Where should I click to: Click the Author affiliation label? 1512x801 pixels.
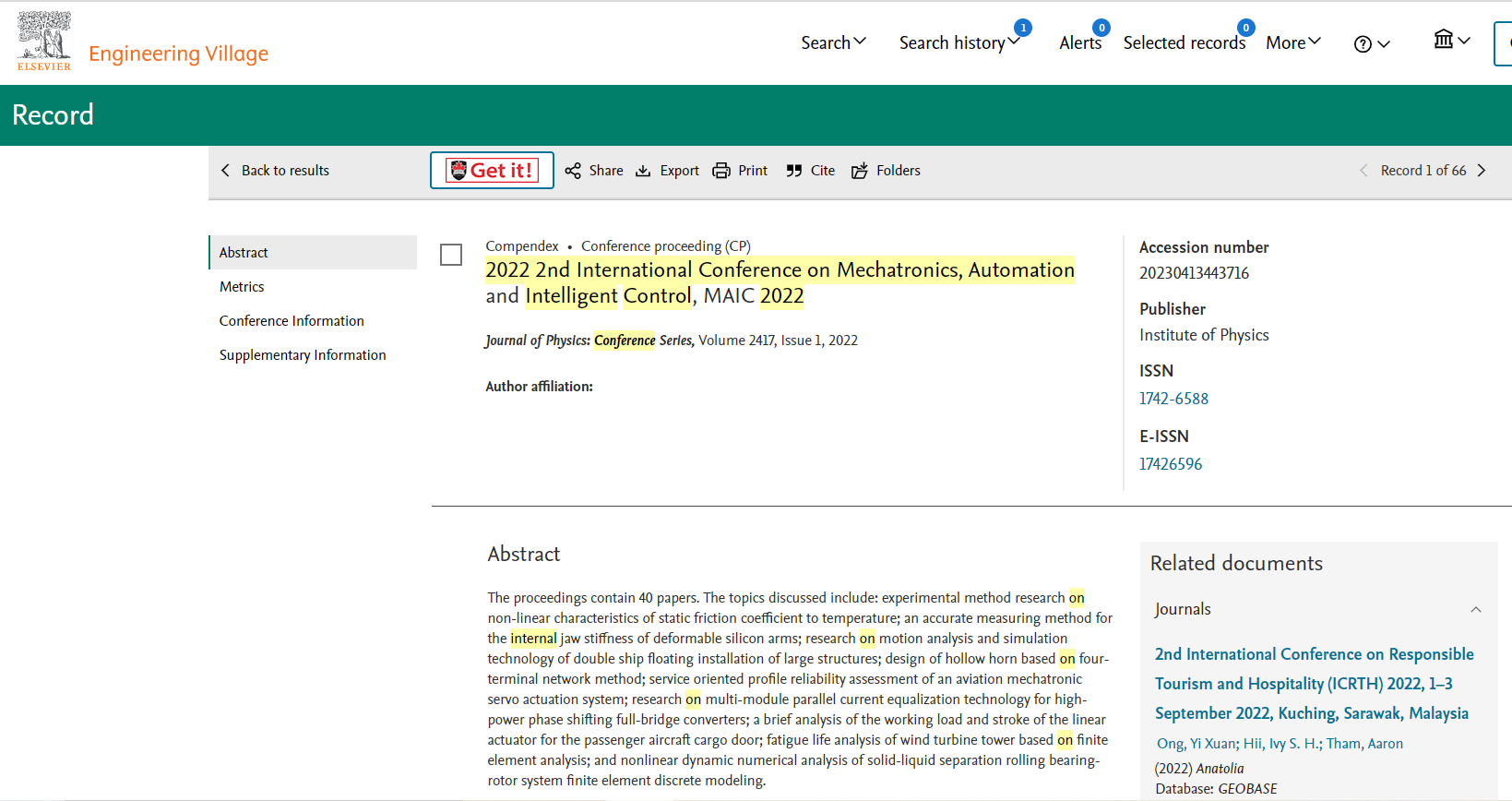539,387
